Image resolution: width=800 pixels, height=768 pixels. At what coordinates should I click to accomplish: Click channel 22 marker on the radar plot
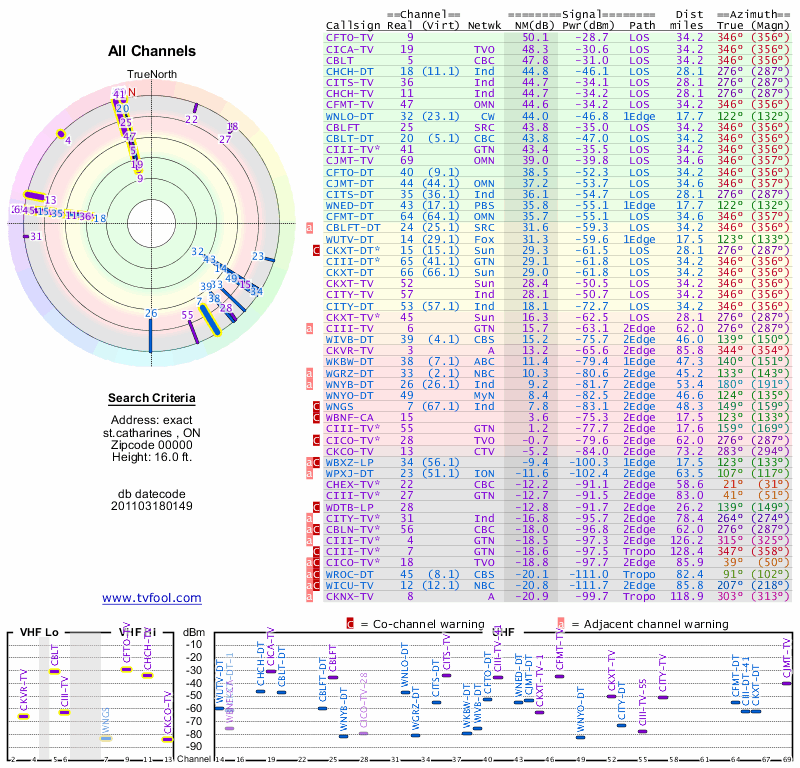[x=196, y=107]
